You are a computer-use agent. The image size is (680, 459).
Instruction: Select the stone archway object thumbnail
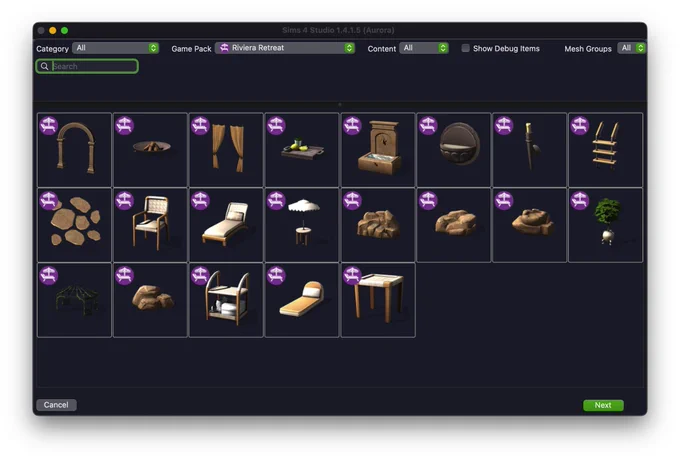[x=75, y=150]
